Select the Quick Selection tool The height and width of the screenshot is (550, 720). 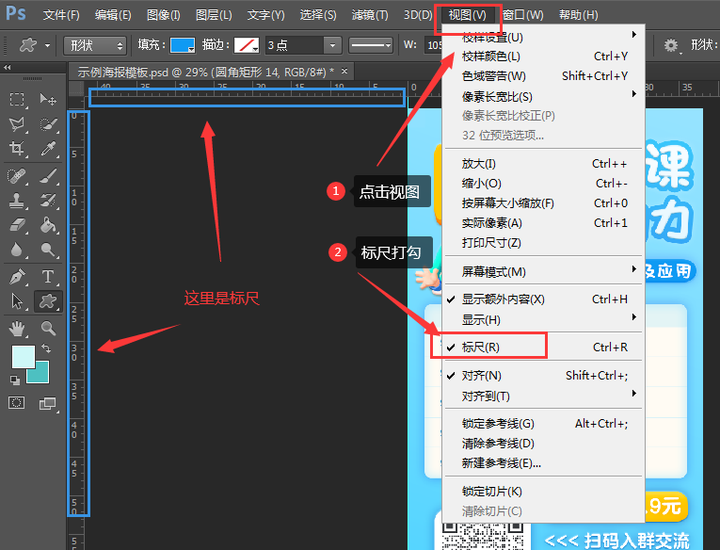coord(48,124)
